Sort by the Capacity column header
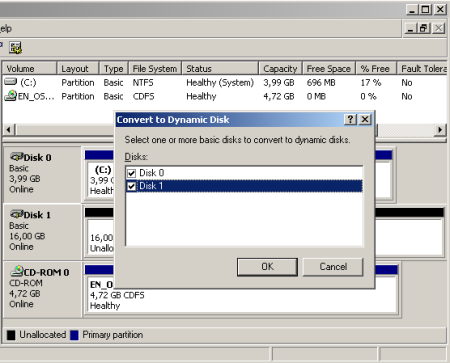This screenshot has width=450, height=363. 280,68
